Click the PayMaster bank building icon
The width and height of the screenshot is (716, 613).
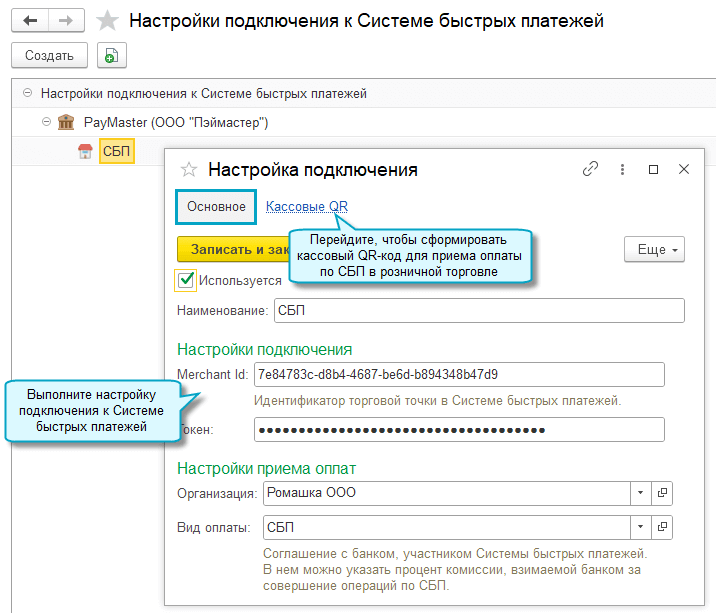click(66, 122)
